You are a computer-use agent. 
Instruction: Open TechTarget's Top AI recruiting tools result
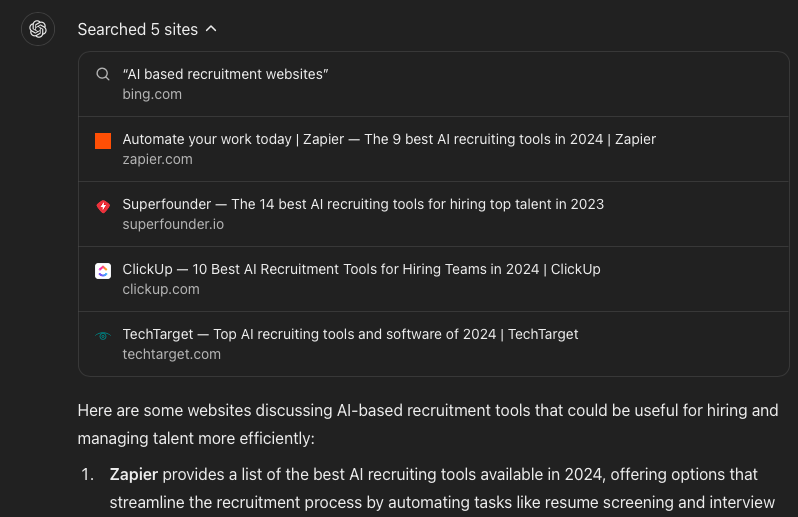pyautogui.click(x=351, y=334)
